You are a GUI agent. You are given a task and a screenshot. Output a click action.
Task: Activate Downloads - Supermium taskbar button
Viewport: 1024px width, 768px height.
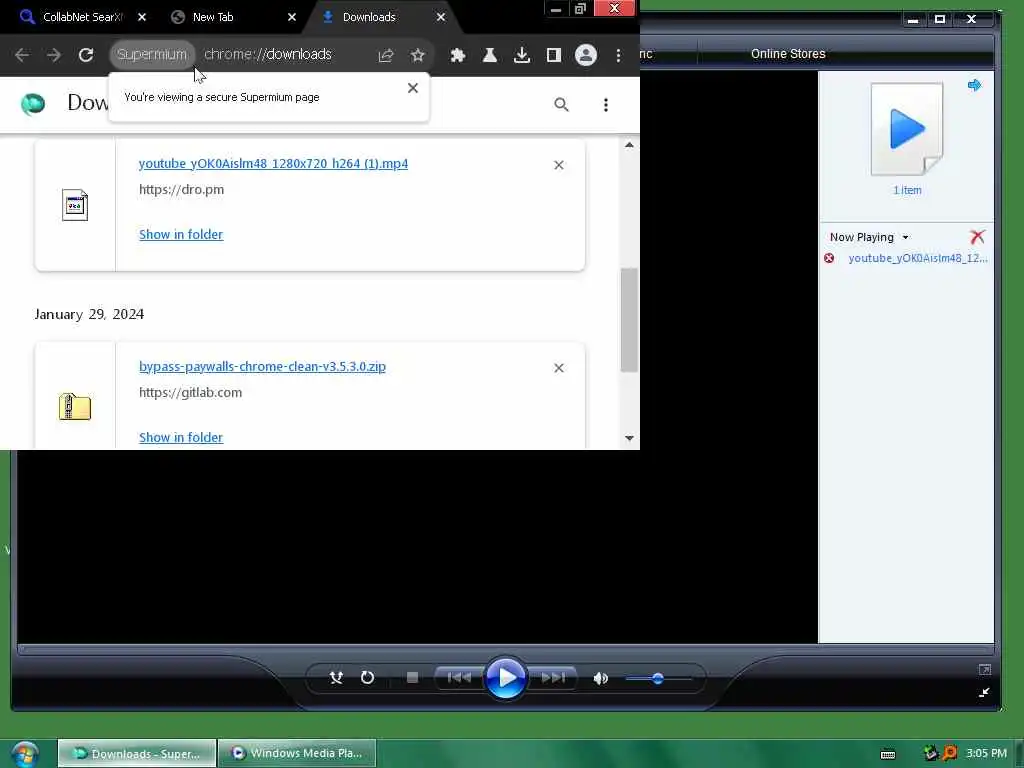(x=136, y=754)
